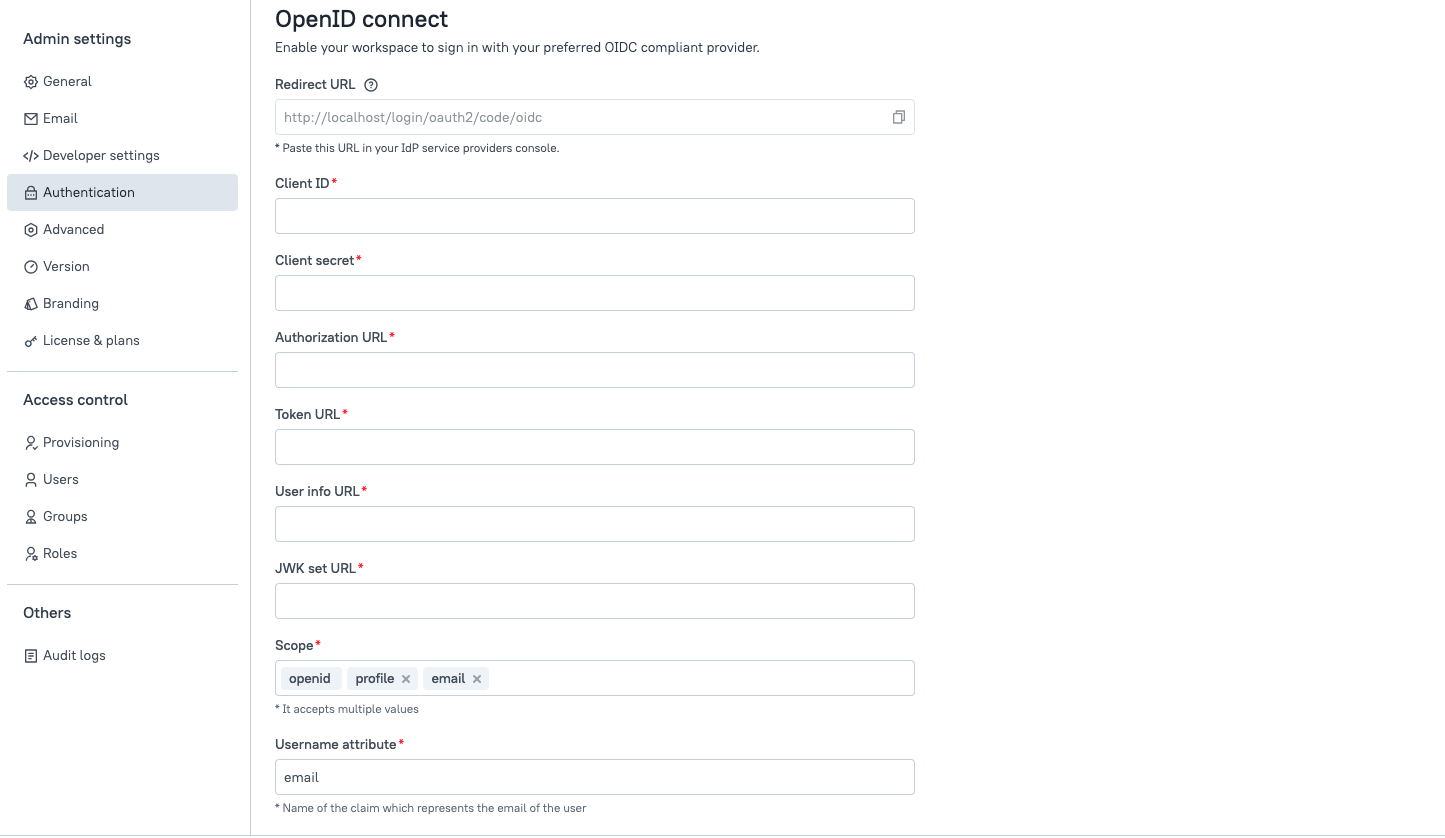
Task: Remove the email scope tag
Action: click(x=477, y=678)
